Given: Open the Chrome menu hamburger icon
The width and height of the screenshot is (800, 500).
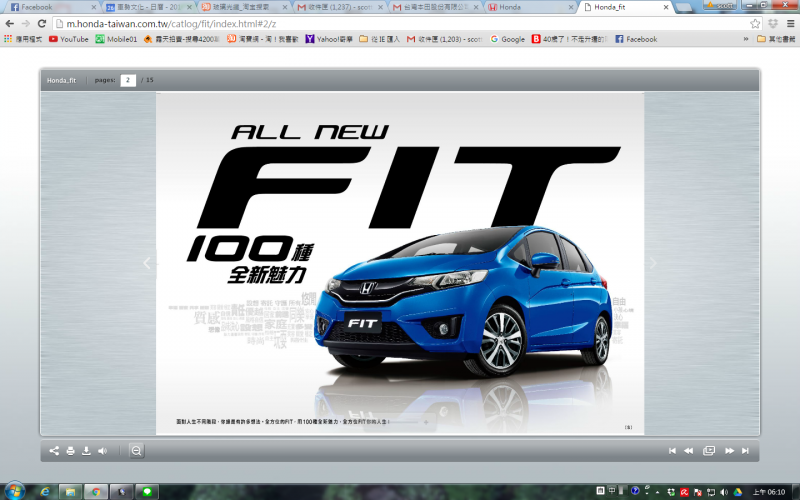Looking at the screenshot, I should 790,23.
